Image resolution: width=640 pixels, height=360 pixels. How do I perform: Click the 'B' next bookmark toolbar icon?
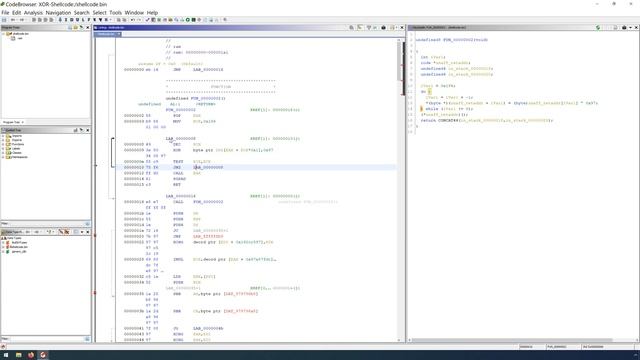[106, 20]
